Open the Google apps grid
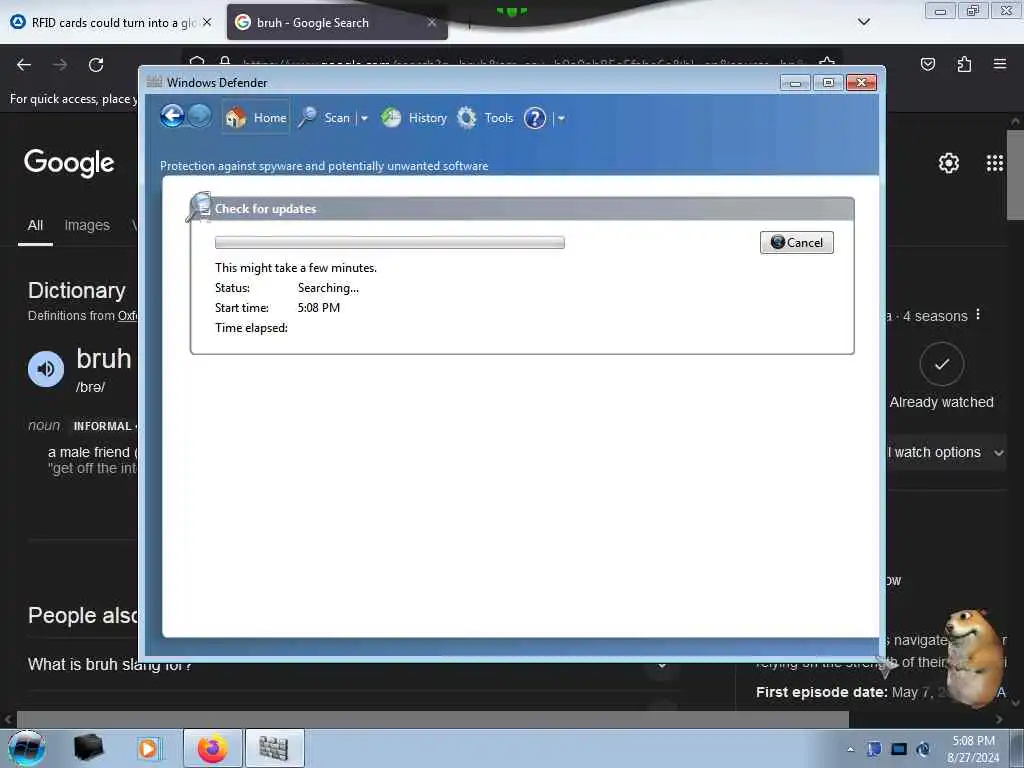The image size is (1024, 768). tap(995, 163)
